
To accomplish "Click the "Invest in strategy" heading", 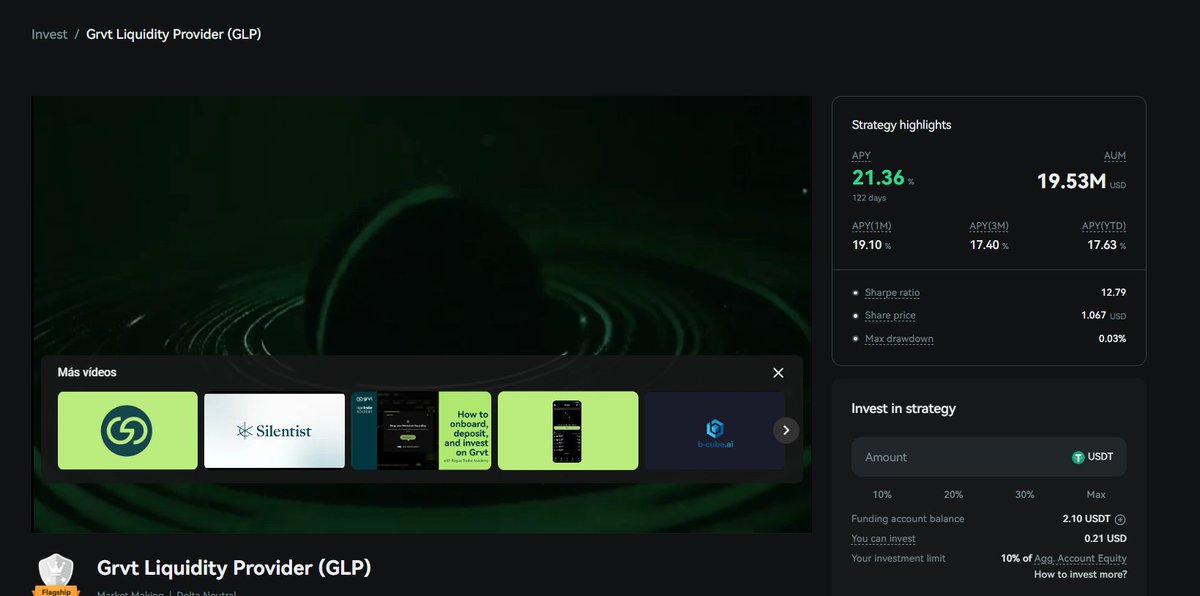I will coord(903,409).
